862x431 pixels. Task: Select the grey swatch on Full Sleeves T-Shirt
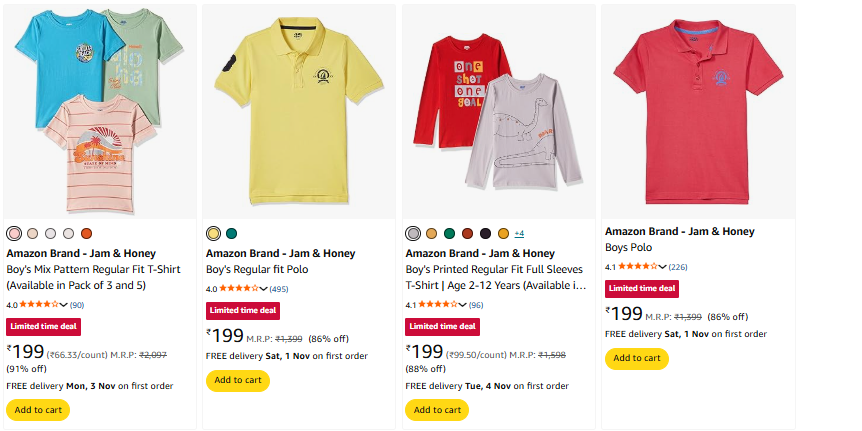point(413,233)
